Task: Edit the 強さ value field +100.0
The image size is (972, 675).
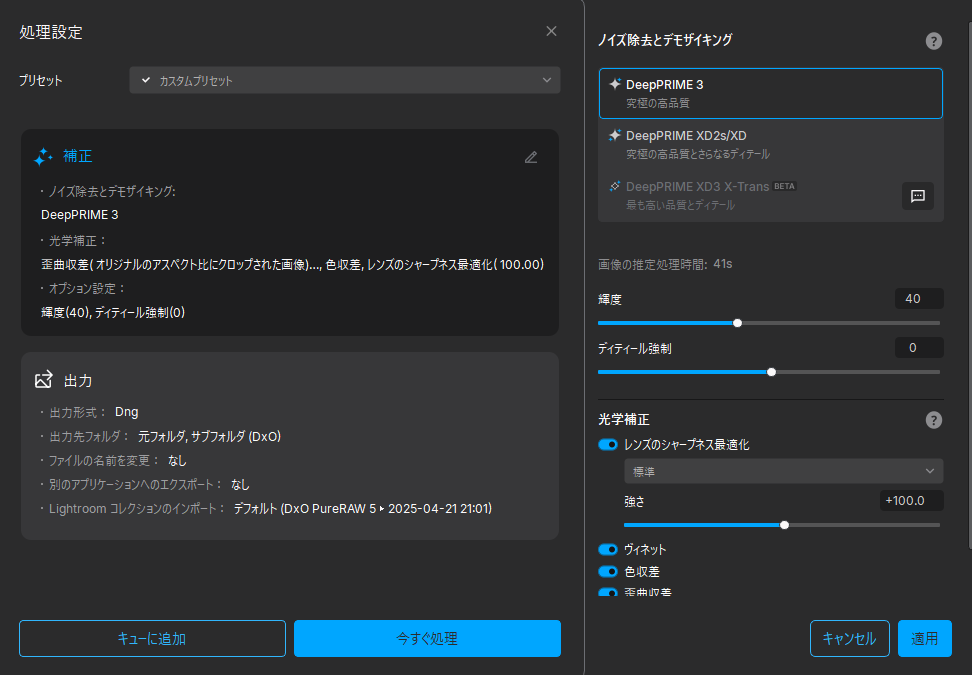Action: pyautogui.click(x=911, y=501)
